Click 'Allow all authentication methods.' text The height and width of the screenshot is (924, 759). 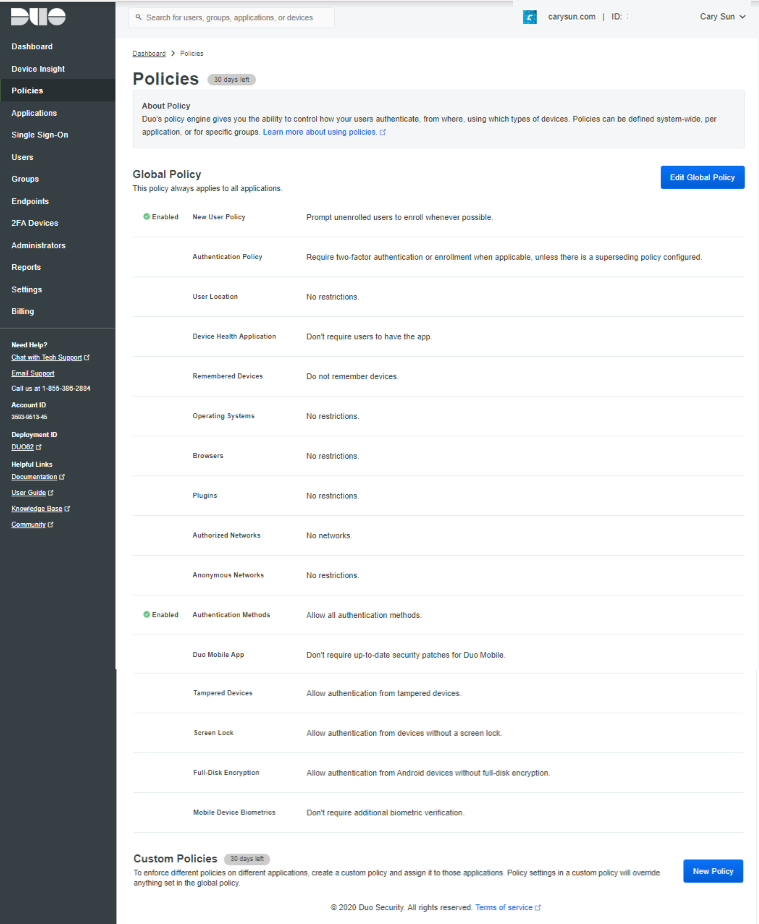pos(364,615)
